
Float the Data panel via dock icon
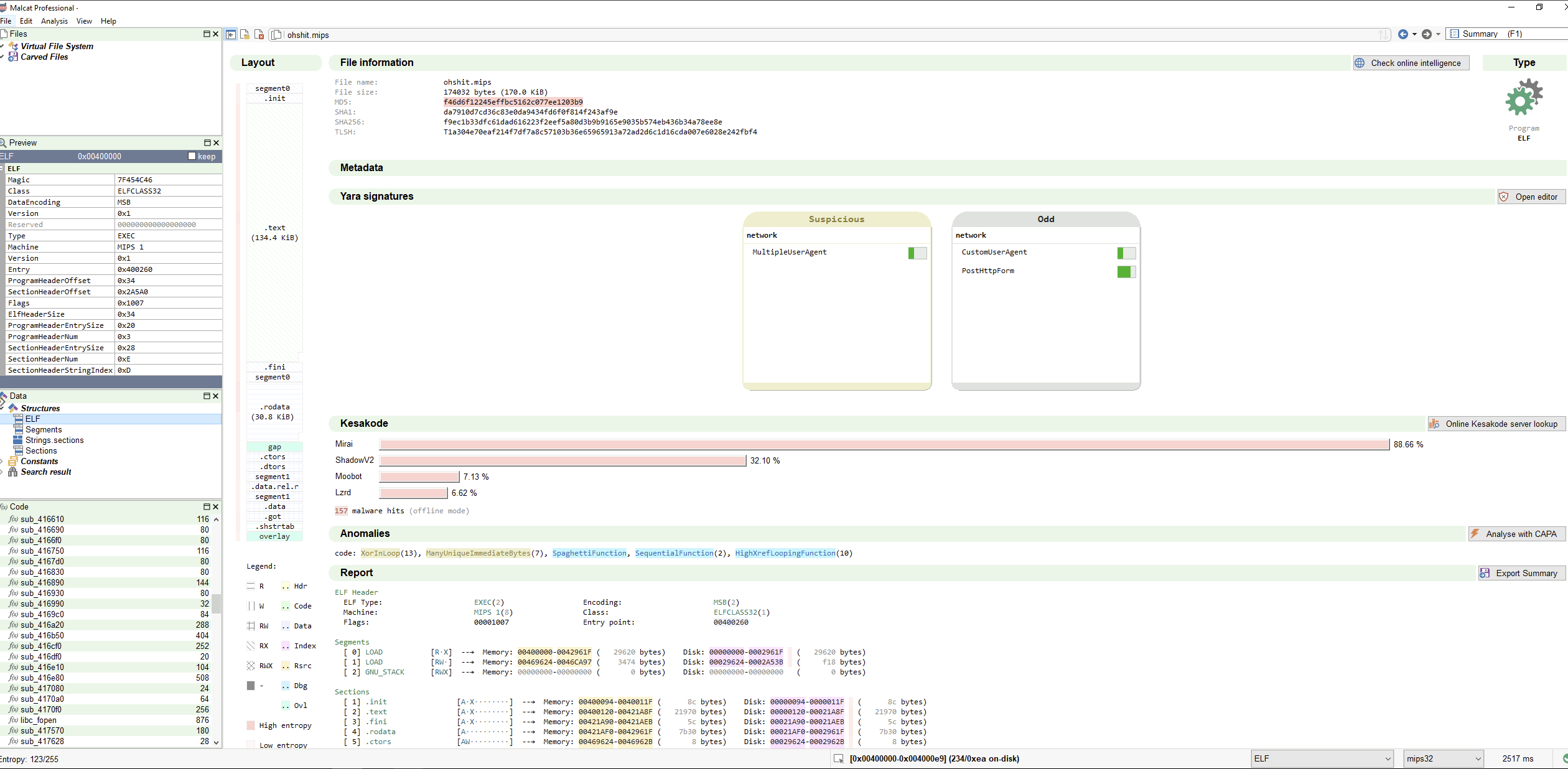[x=207, y=396]
